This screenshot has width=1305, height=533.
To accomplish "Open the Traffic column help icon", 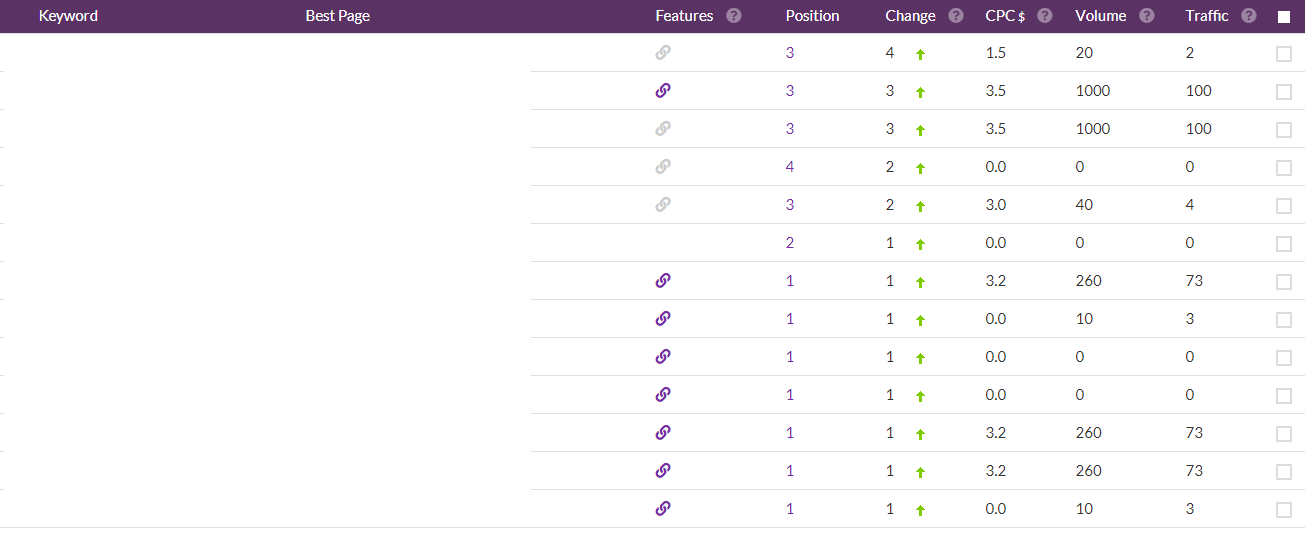I will (x=1249, y=16).
